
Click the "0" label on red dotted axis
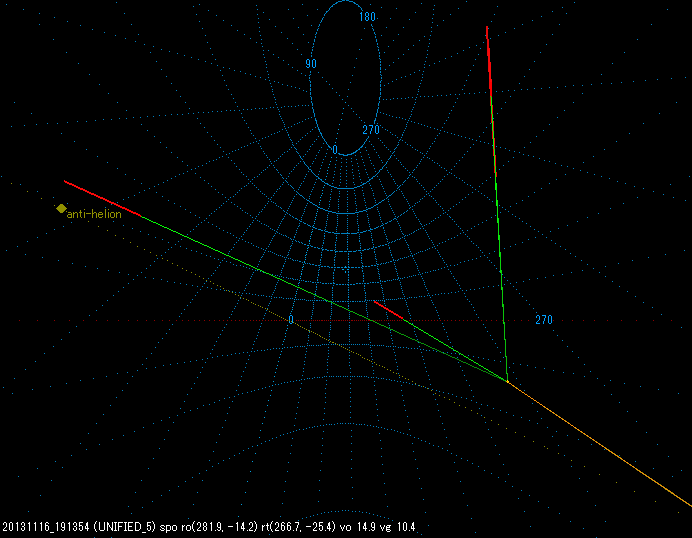point(291,320)
